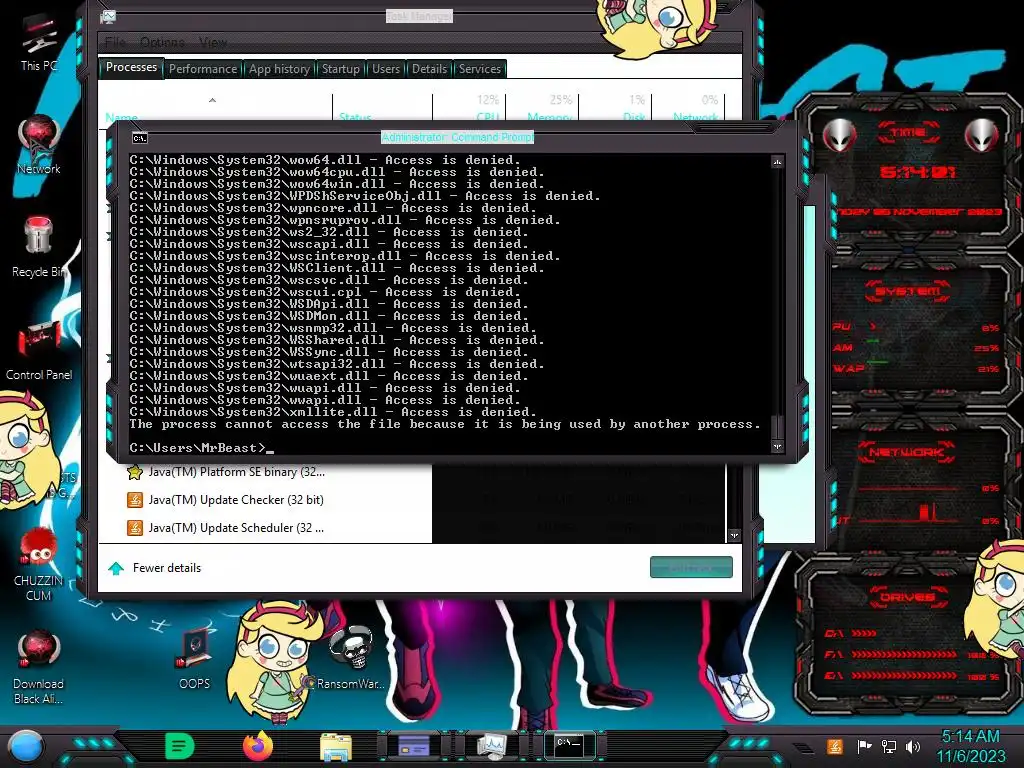Switch to the Performance tab
This screenshot has width=1024, height=768.
(x=203, y=69)
